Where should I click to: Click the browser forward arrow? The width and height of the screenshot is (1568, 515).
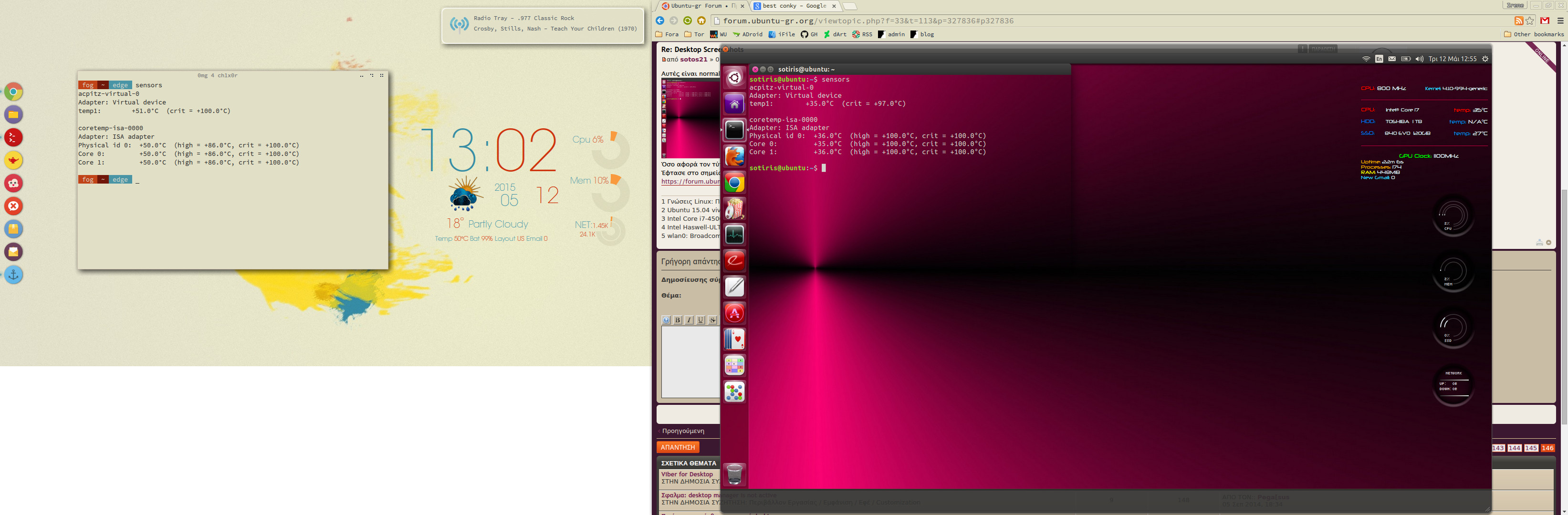(674, 21)
